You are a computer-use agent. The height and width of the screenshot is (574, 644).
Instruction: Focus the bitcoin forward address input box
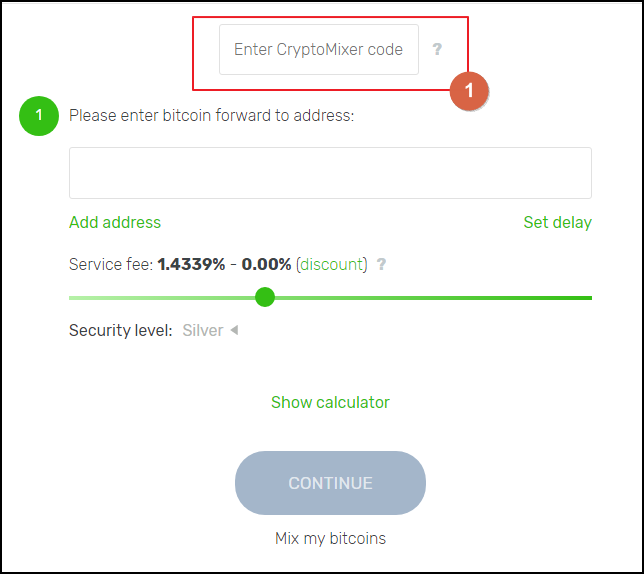click(x=330, y=173)
